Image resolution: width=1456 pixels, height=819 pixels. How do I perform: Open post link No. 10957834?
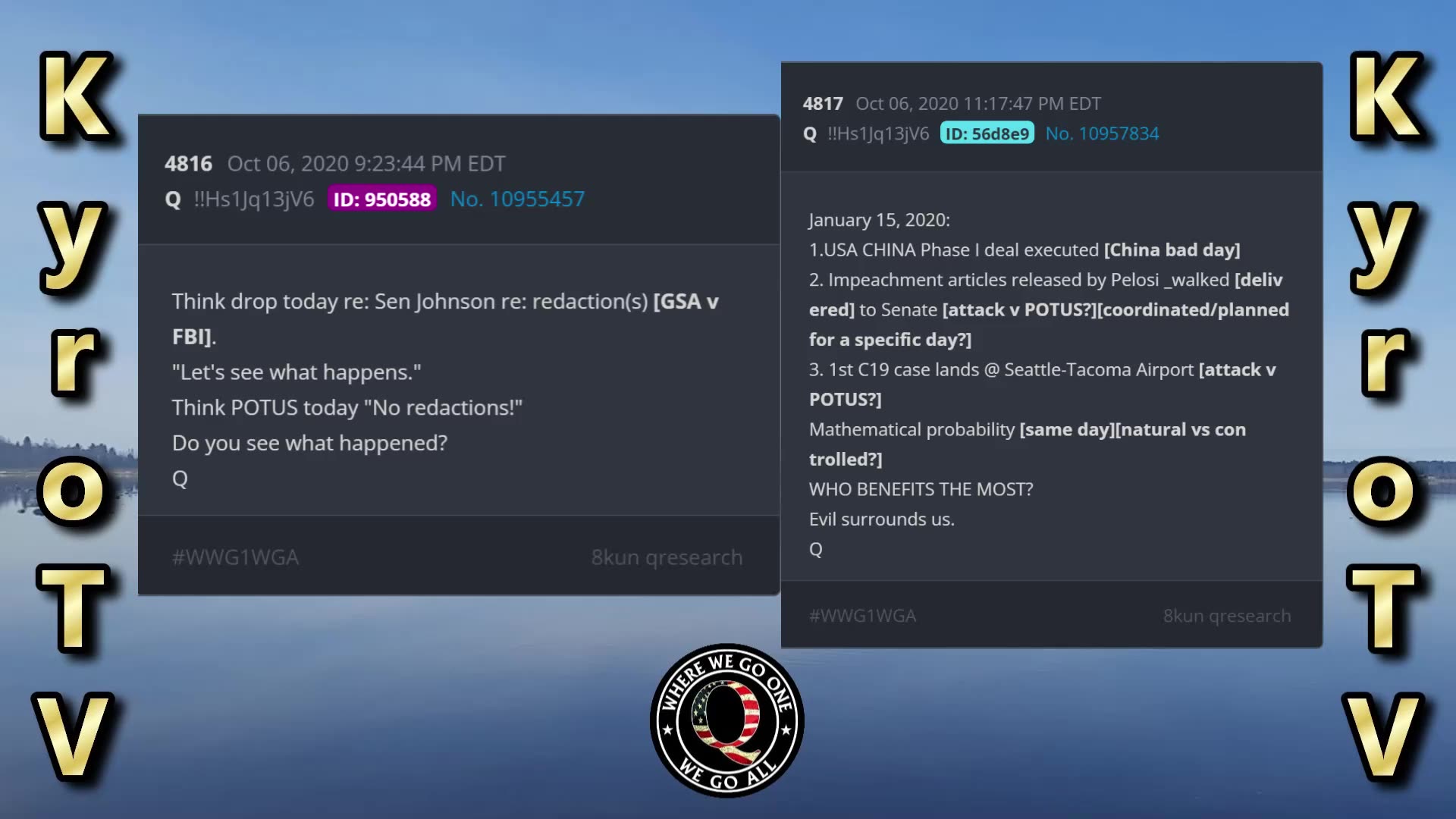click(1102, 133)
